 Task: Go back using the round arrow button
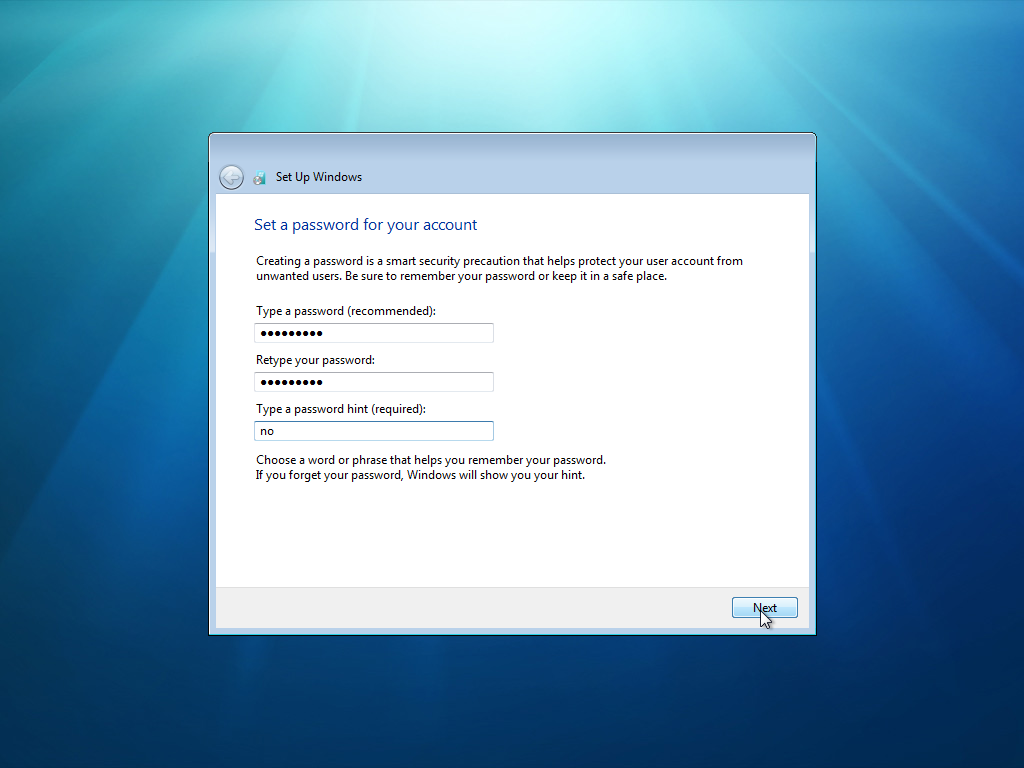click(x=231, y=177)
